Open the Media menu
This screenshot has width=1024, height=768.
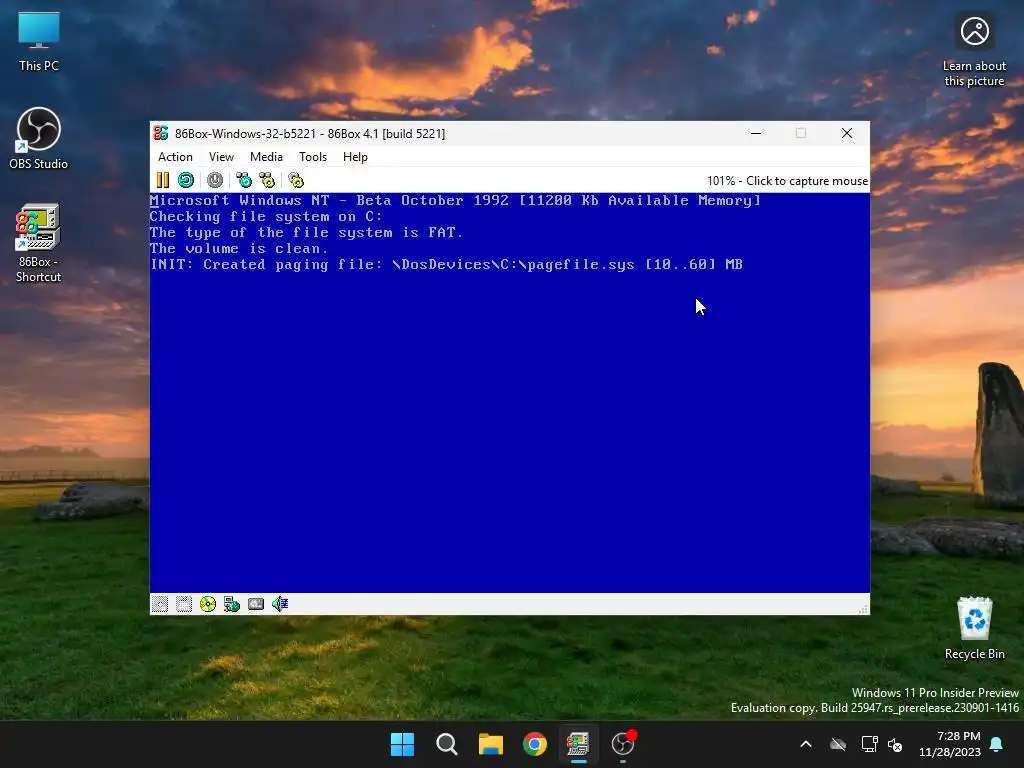(266, 157)
